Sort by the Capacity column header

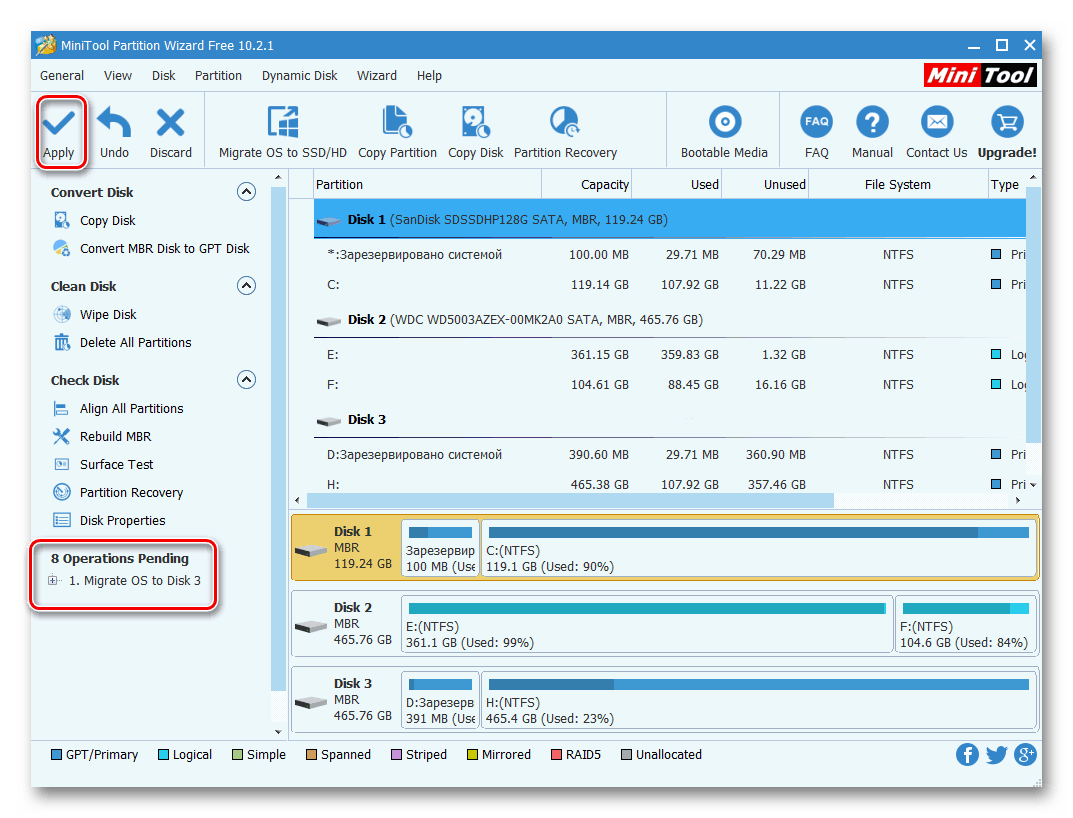tap(586, 185)
